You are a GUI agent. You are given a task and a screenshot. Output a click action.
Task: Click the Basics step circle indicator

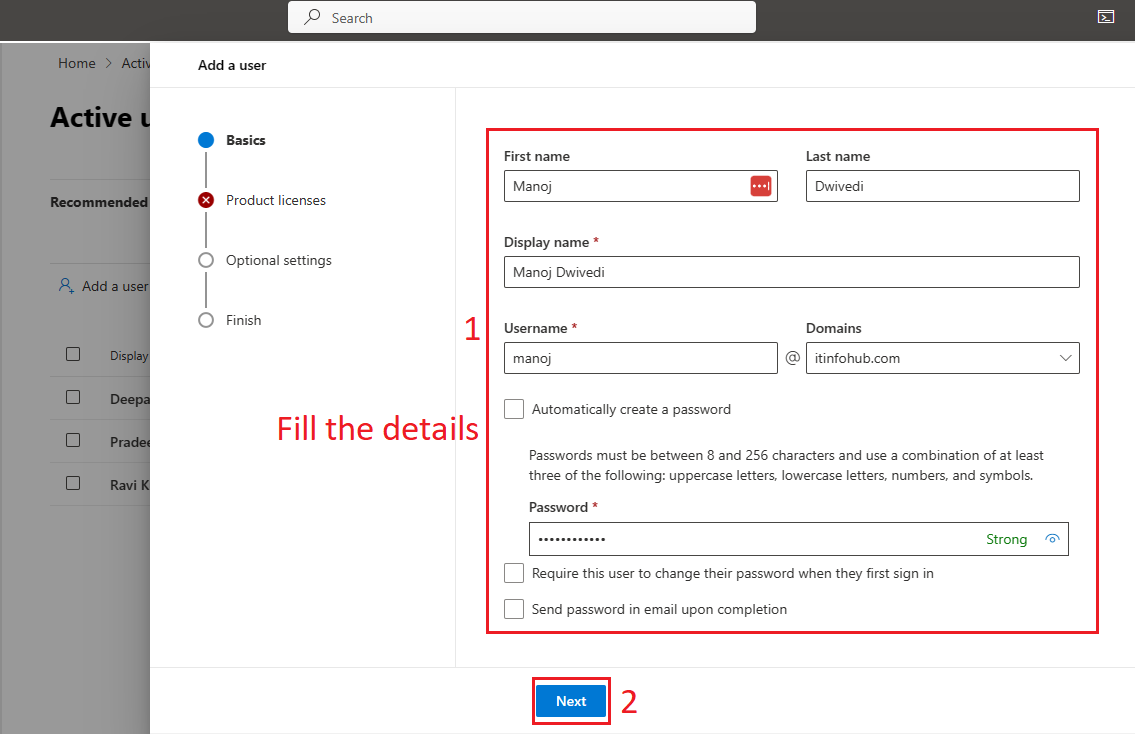pos(206,140)
